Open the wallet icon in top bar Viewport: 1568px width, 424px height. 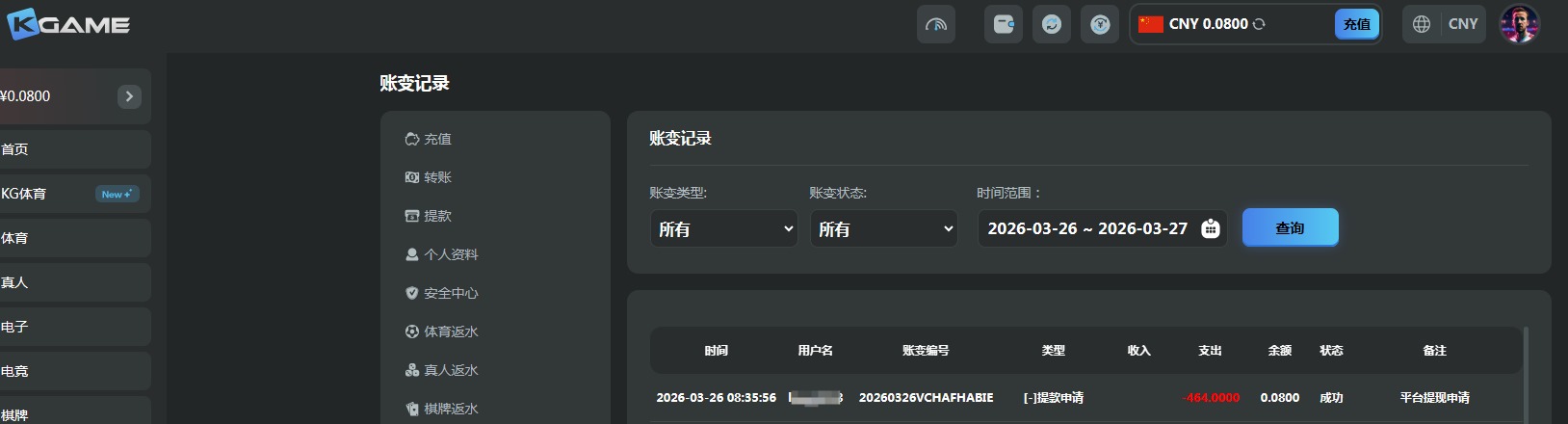coord(1004,24)
